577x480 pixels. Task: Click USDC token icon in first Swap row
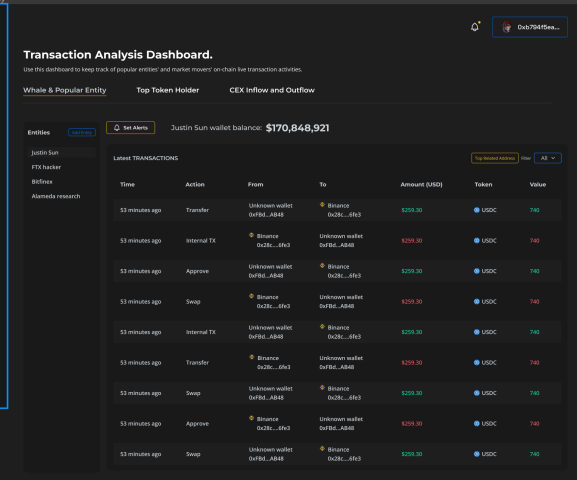(x=477, y=302)
